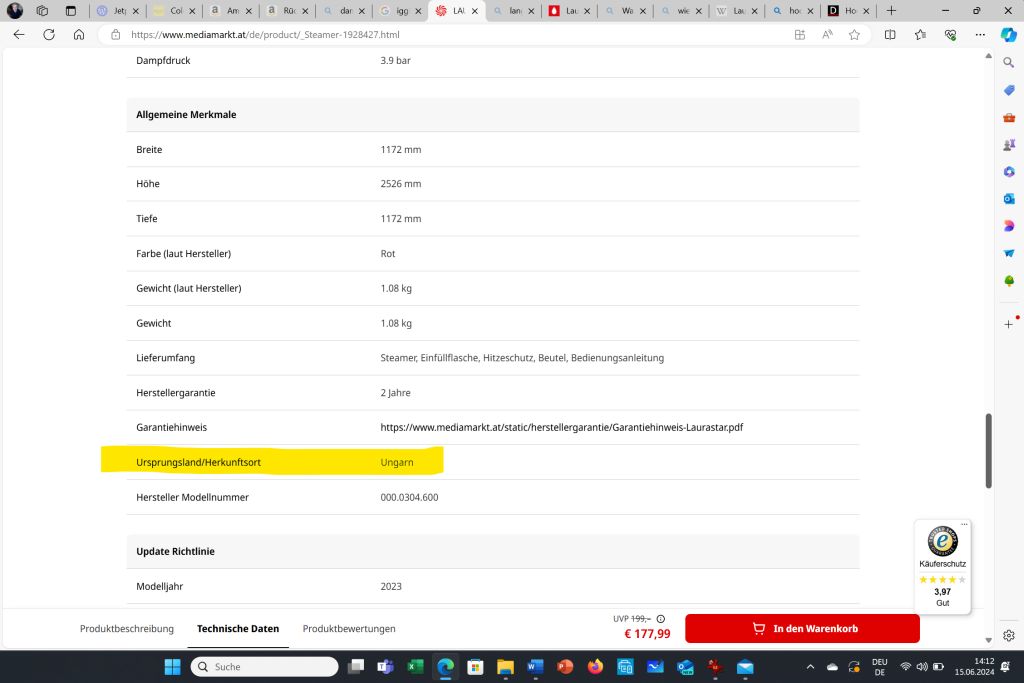This screenshot has width=1024, height=683.
Task: Click sidebar search magnifier icon
Action: coord(1008,63)
